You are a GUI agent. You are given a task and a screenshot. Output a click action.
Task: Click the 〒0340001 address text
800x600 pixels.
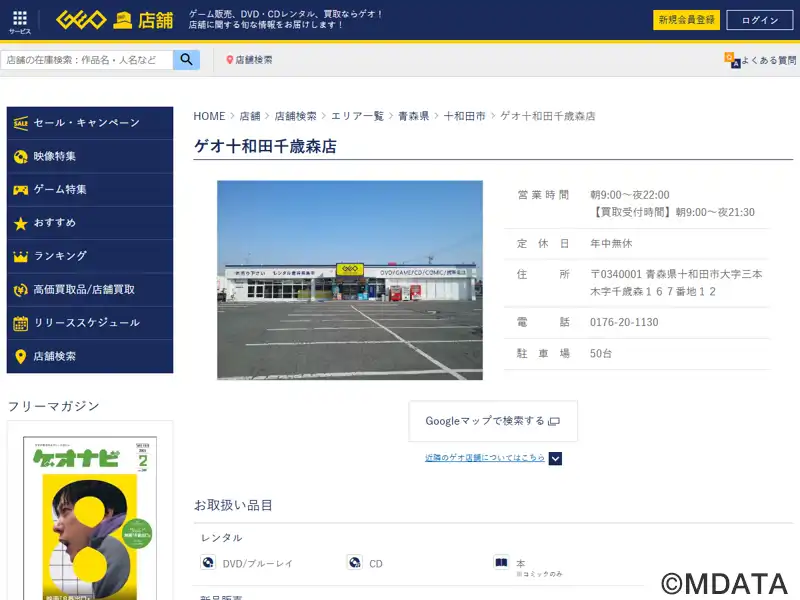pyautogui.click(x=676, y=283)
